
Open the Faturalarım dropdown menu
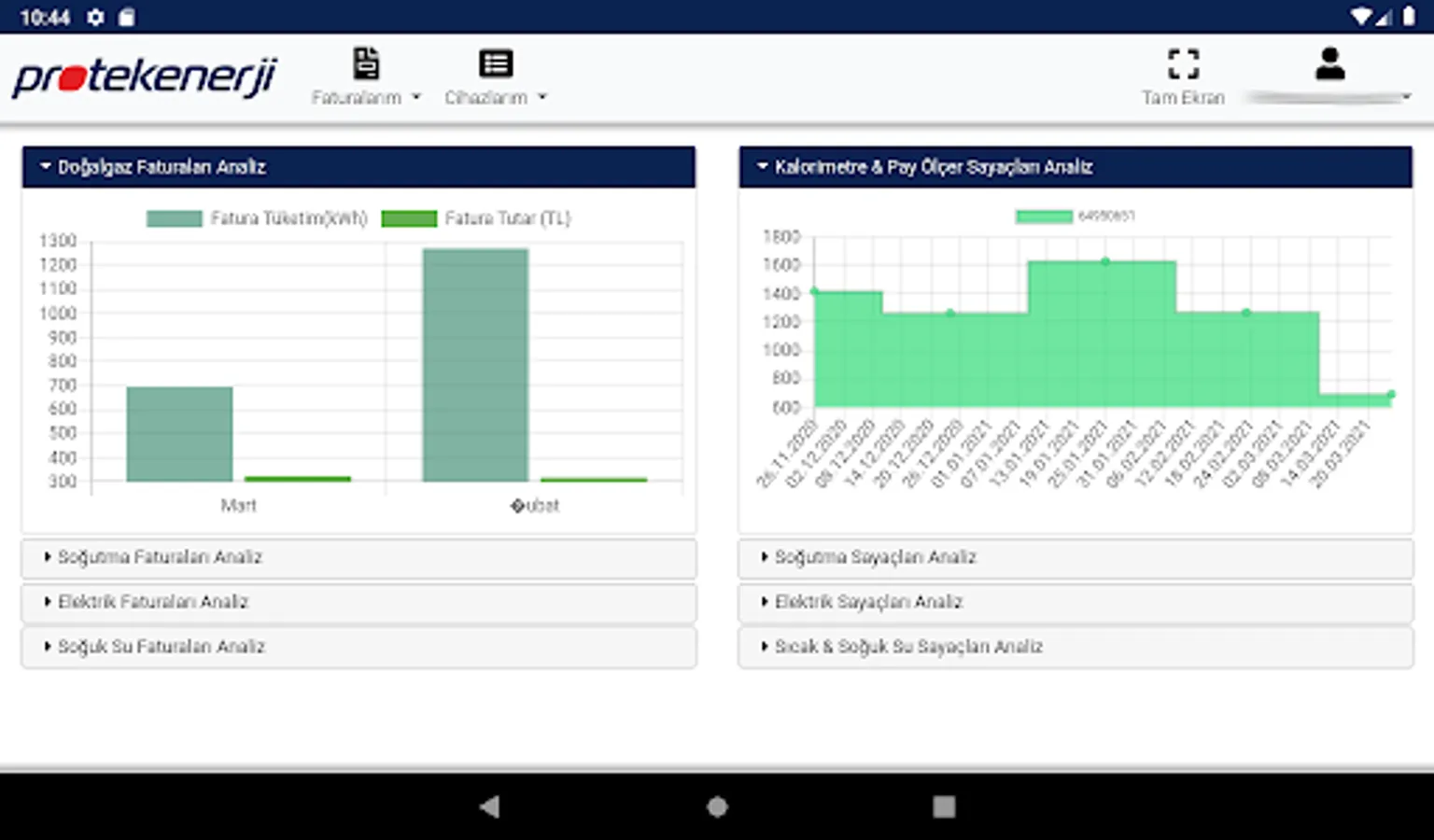point(366,97)
